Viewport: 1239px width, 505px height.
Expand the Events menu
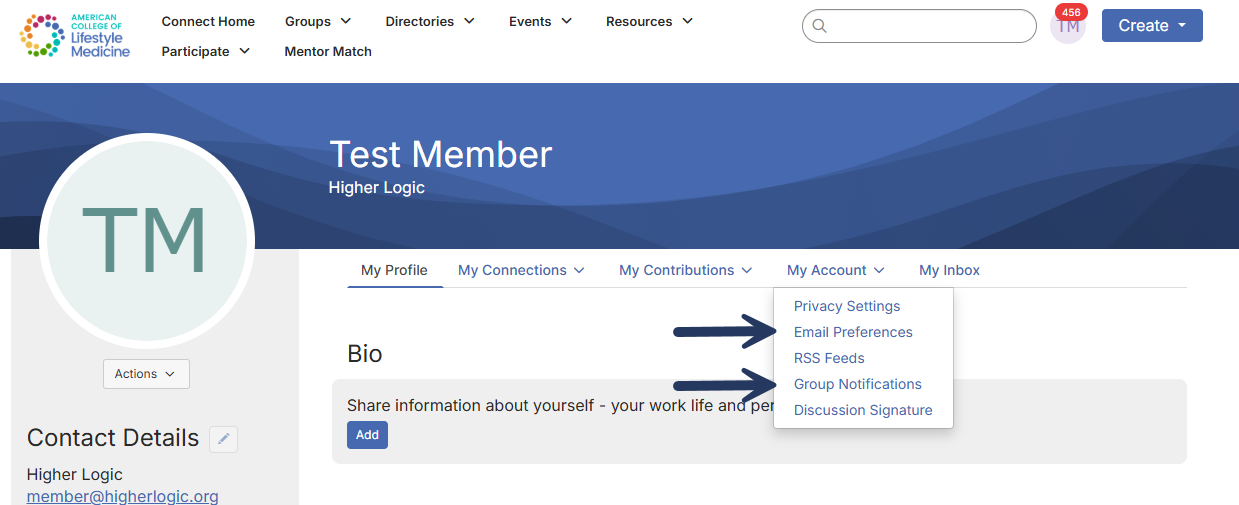(x=540, y=21)
